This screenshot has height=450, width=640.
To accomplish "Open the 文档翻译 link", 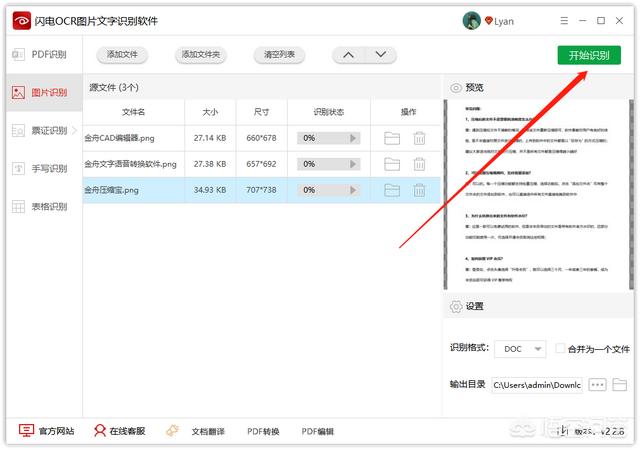I will 208,432.
